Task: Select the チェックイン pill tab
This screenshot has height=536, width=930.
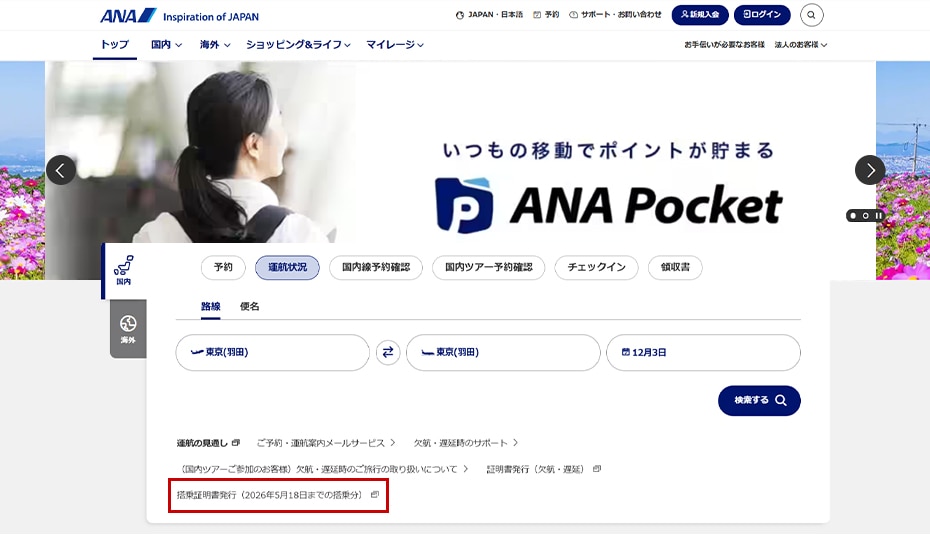Action: click(x=597, y=267)
